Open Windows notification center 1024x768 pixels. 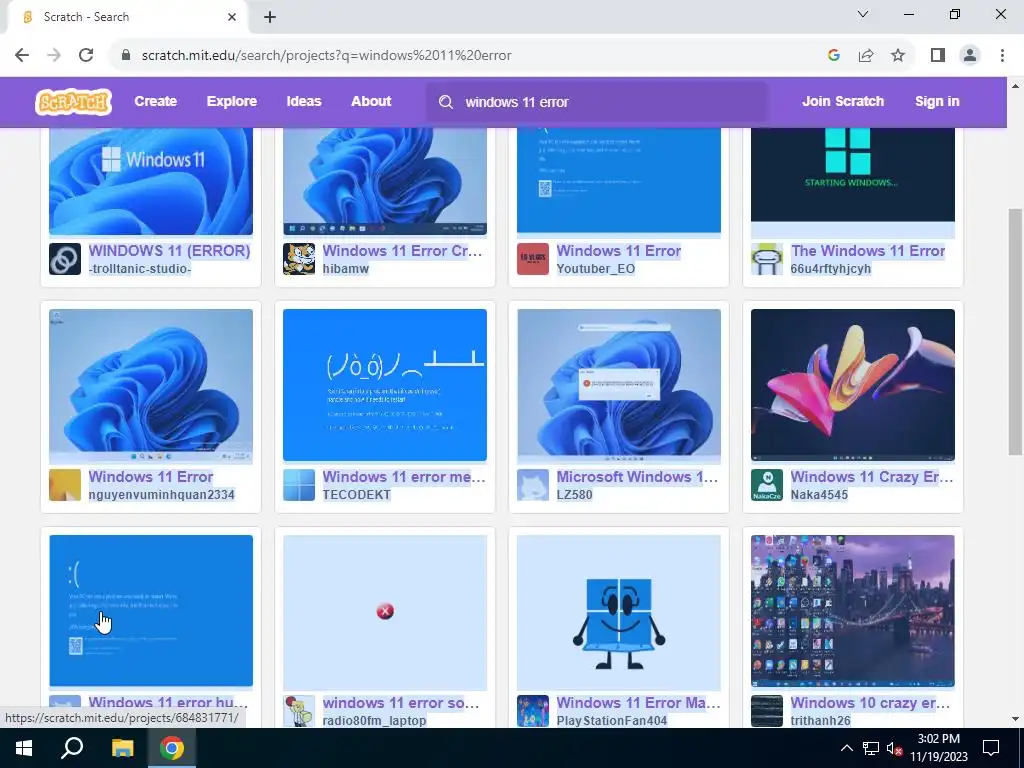[x=991, y=748]
